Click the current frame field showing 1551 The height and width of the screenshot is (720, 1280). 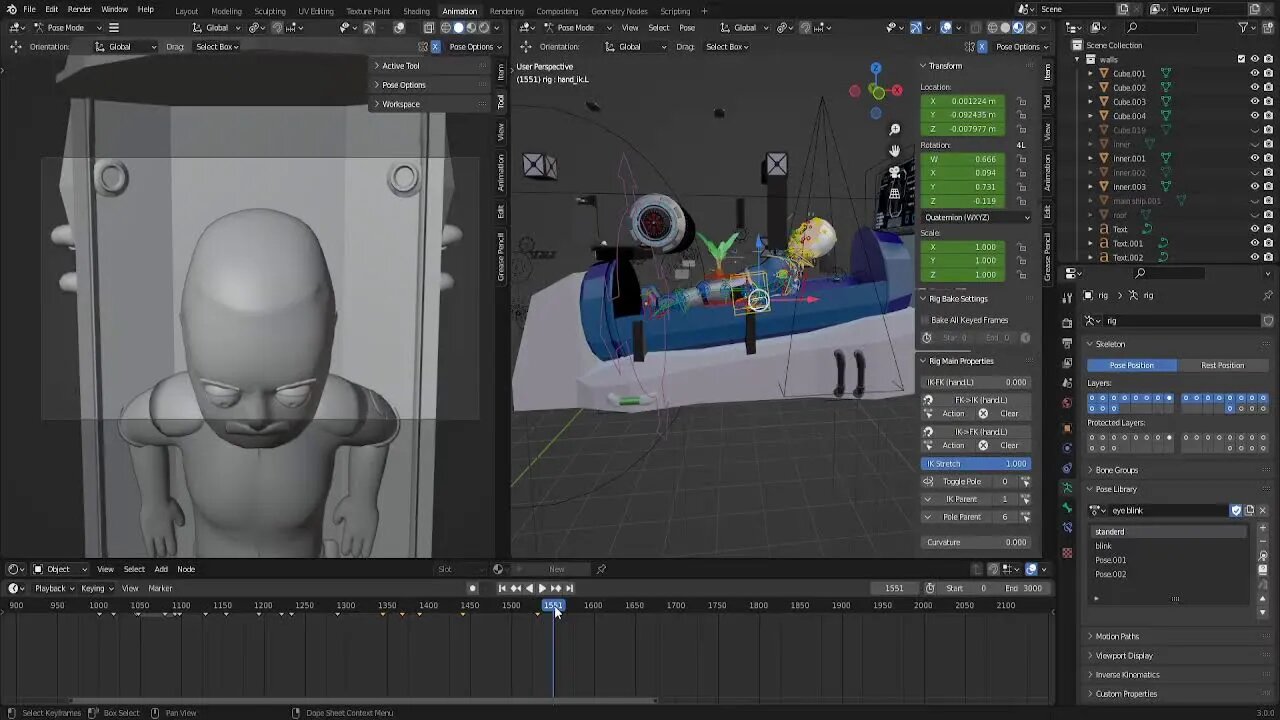tap(895, 588)
